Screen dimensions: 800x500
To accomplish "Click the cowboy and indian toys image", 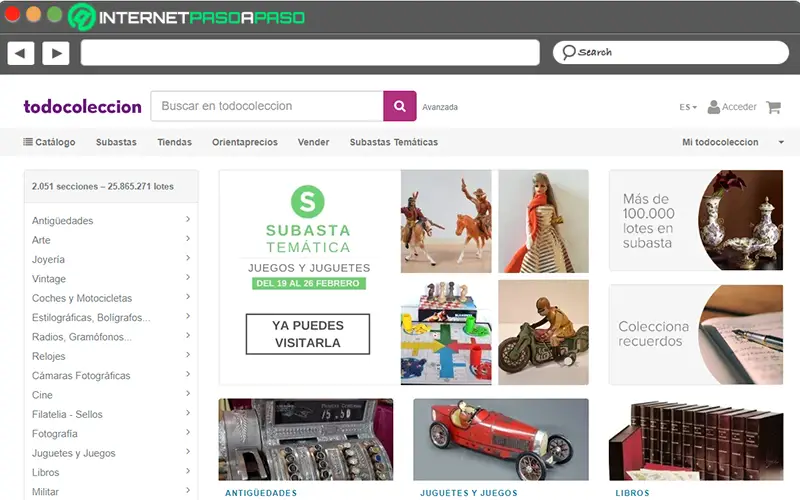I will point(446,221).
